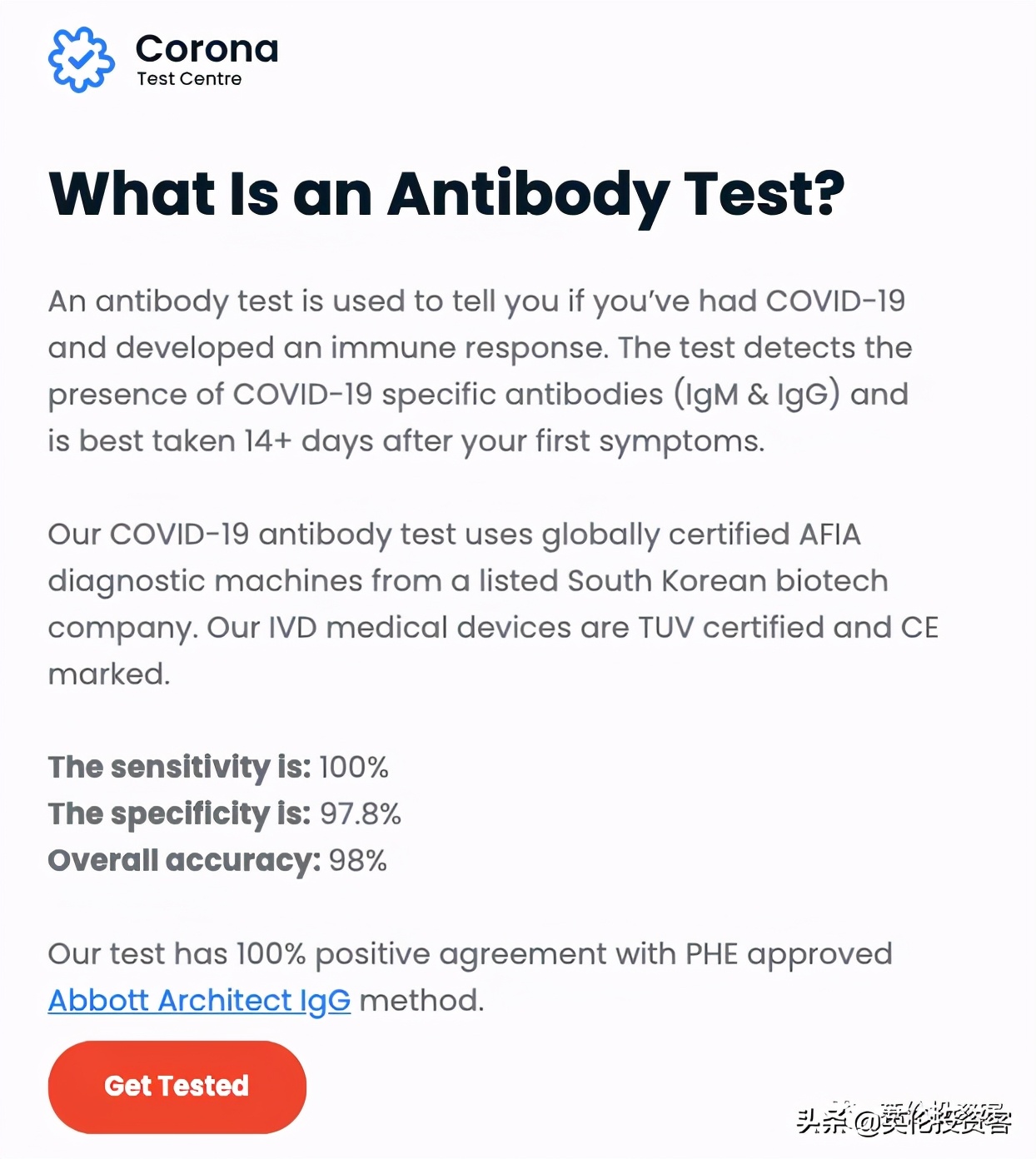Click the Test Centre subtitle text
The width and height of the screenshot is (1036, 1159).
pyautogui.click(x=189, y=79)
